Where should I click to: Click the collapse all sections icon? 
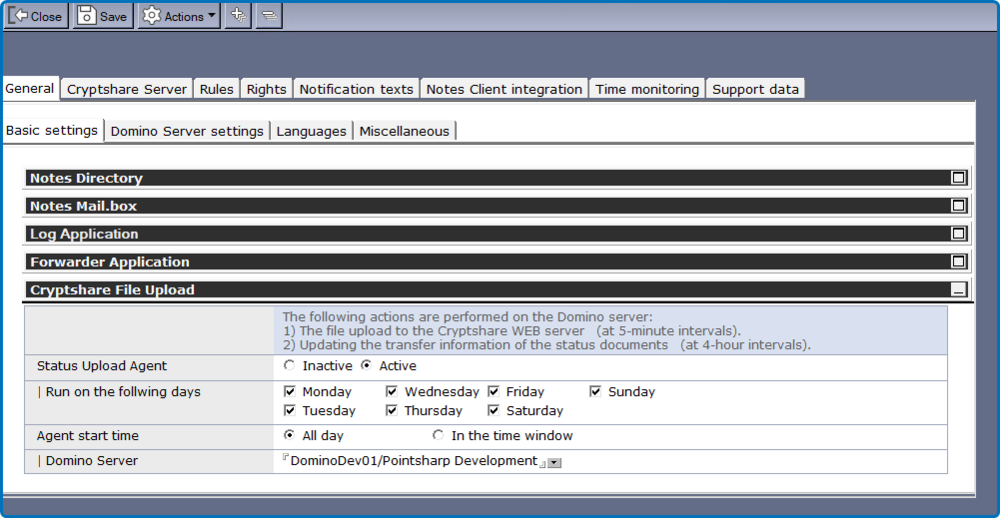(268, 16)
